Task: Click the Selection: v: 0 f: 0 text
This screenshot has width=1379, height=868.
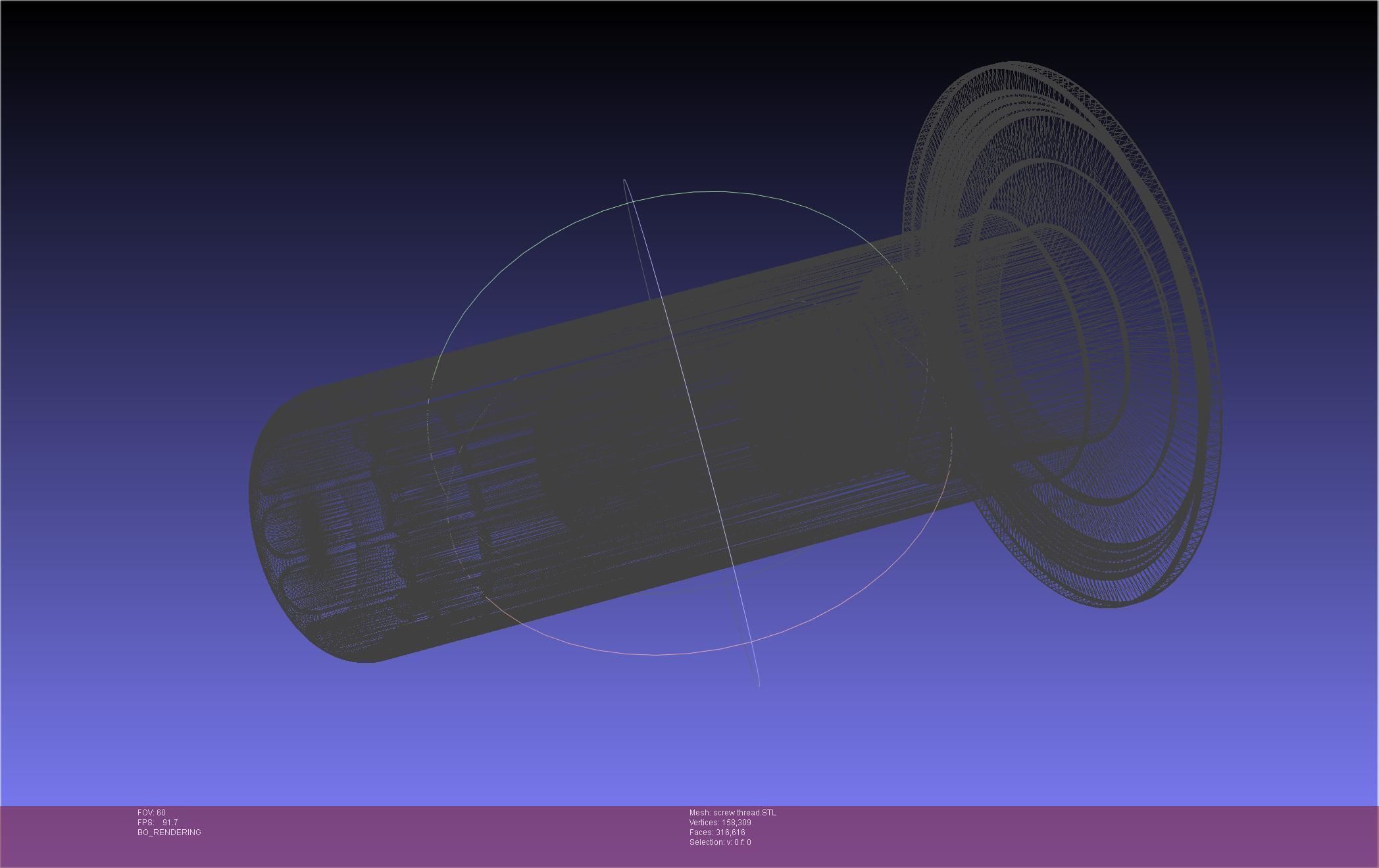Action: click(720, 842)
